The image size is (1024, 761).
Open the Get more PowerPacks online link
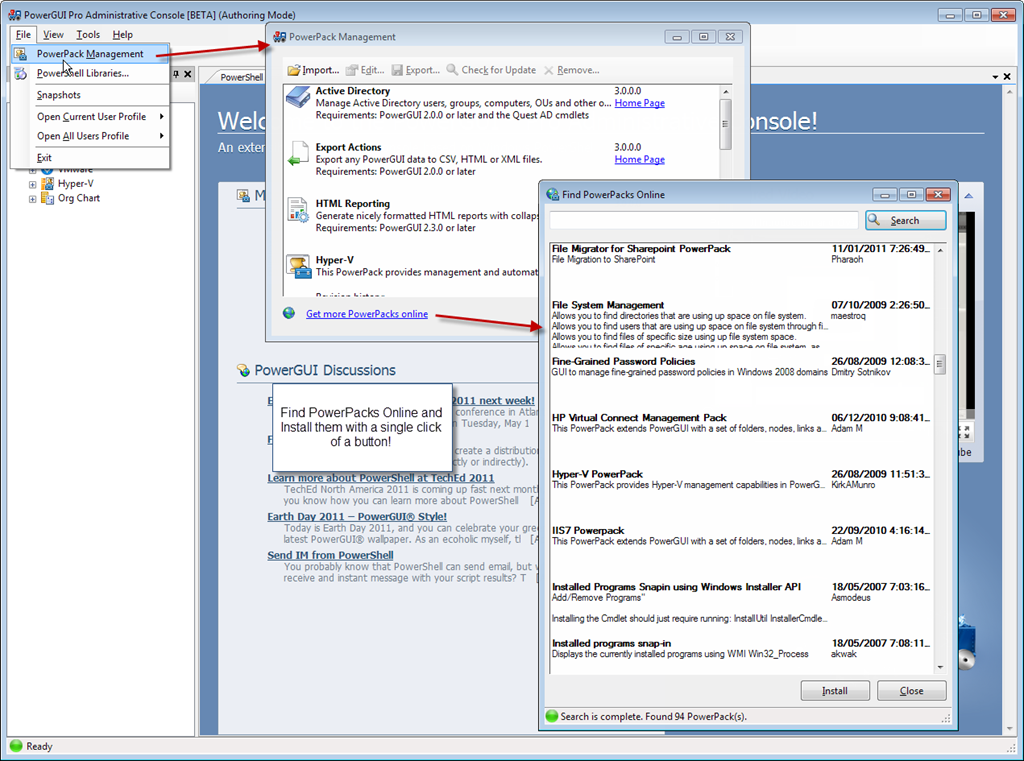click(x=366, y=314)
